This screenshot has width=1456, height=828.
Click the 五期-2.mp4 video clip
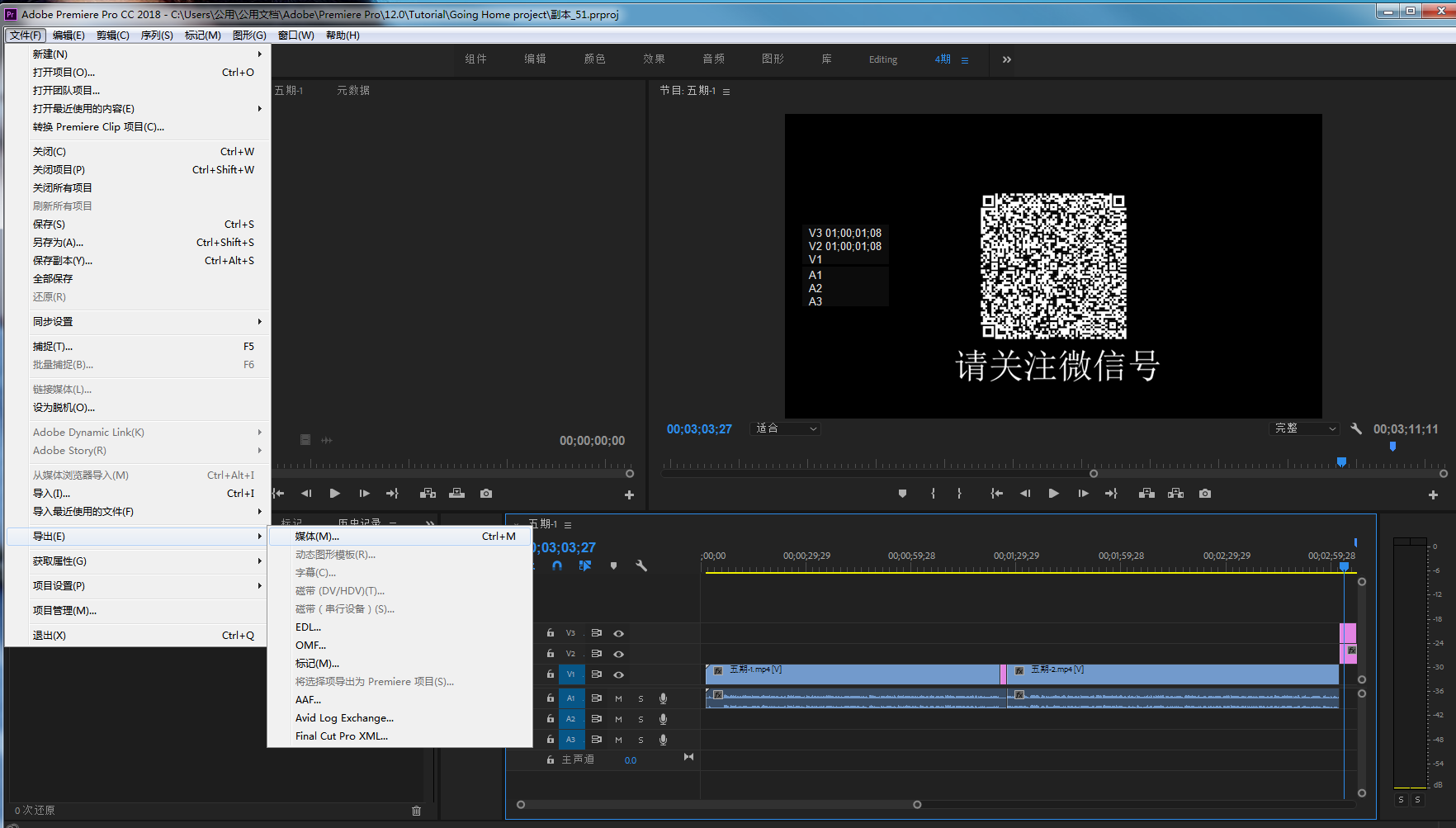point(1172,674)
